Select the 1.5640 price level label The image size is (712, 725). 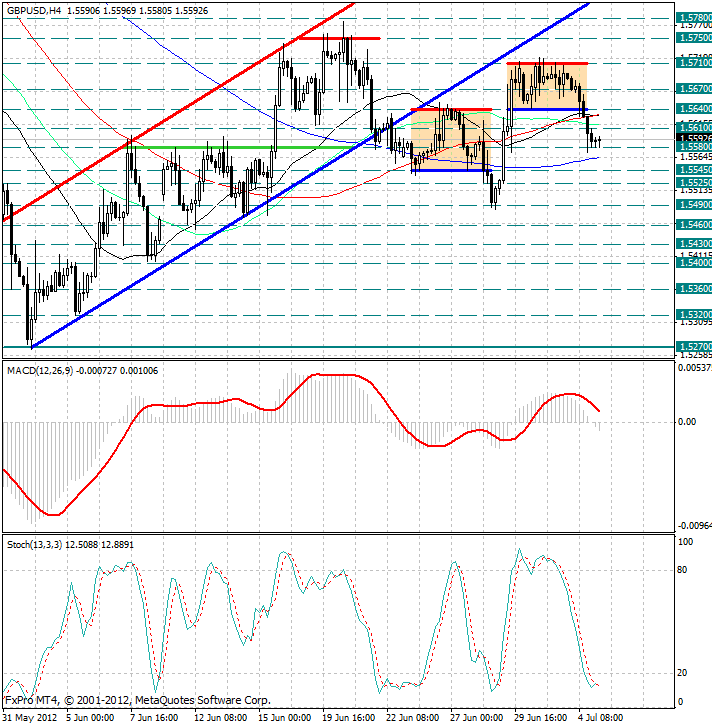pyautogui.click(x=694, y=109)
